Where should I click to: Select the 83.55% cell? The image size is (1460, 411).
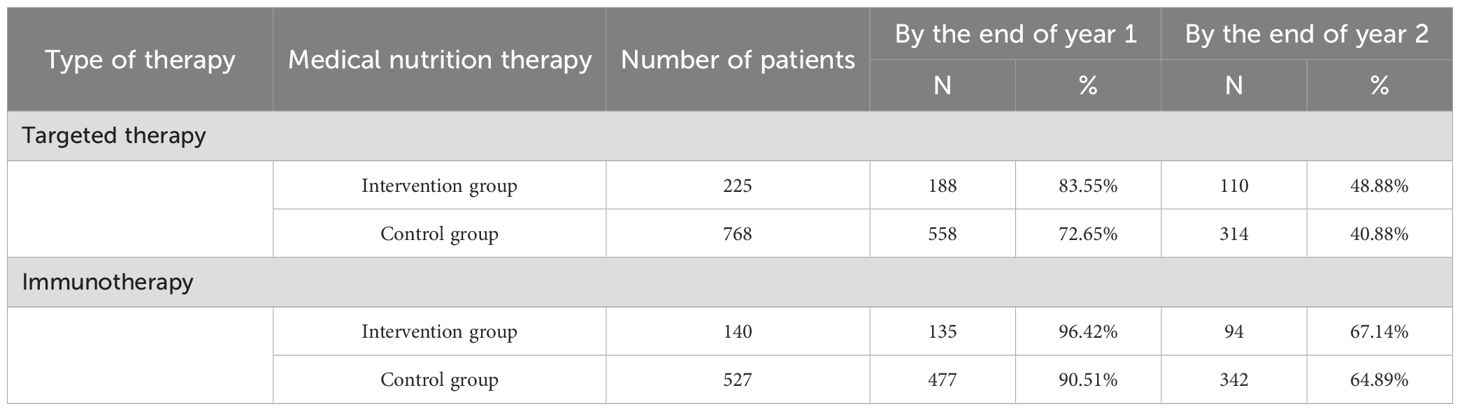click(1088, 185)
